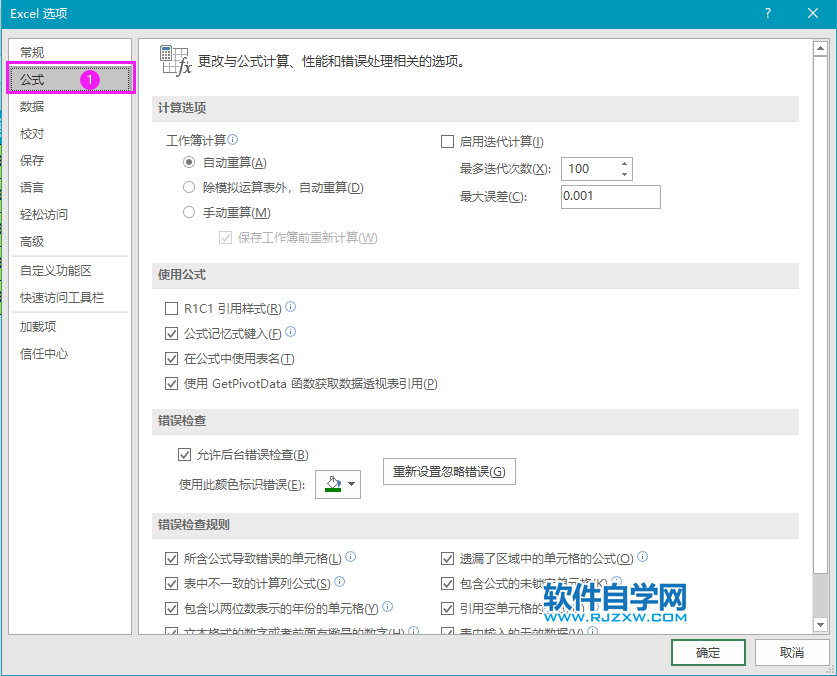Click the 确定 button to confirm
The width and height of the screenshot is (837, 676).
click(x=707, y=651)
